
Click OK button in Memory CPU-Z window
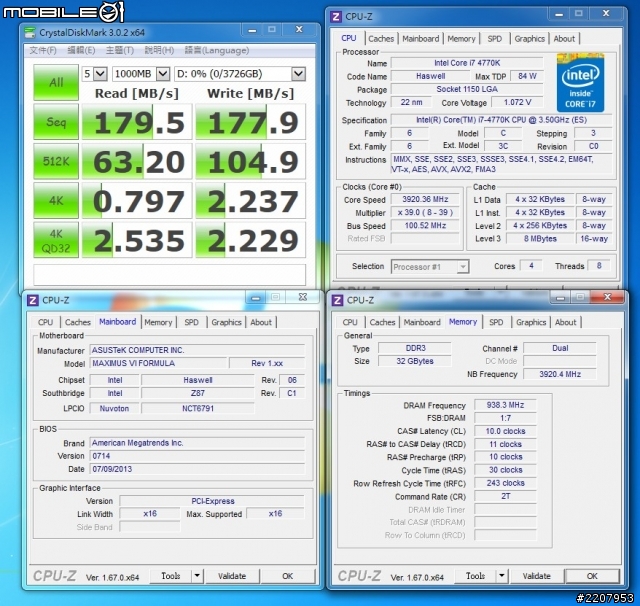pyautogui.click(x=592, y=576)
